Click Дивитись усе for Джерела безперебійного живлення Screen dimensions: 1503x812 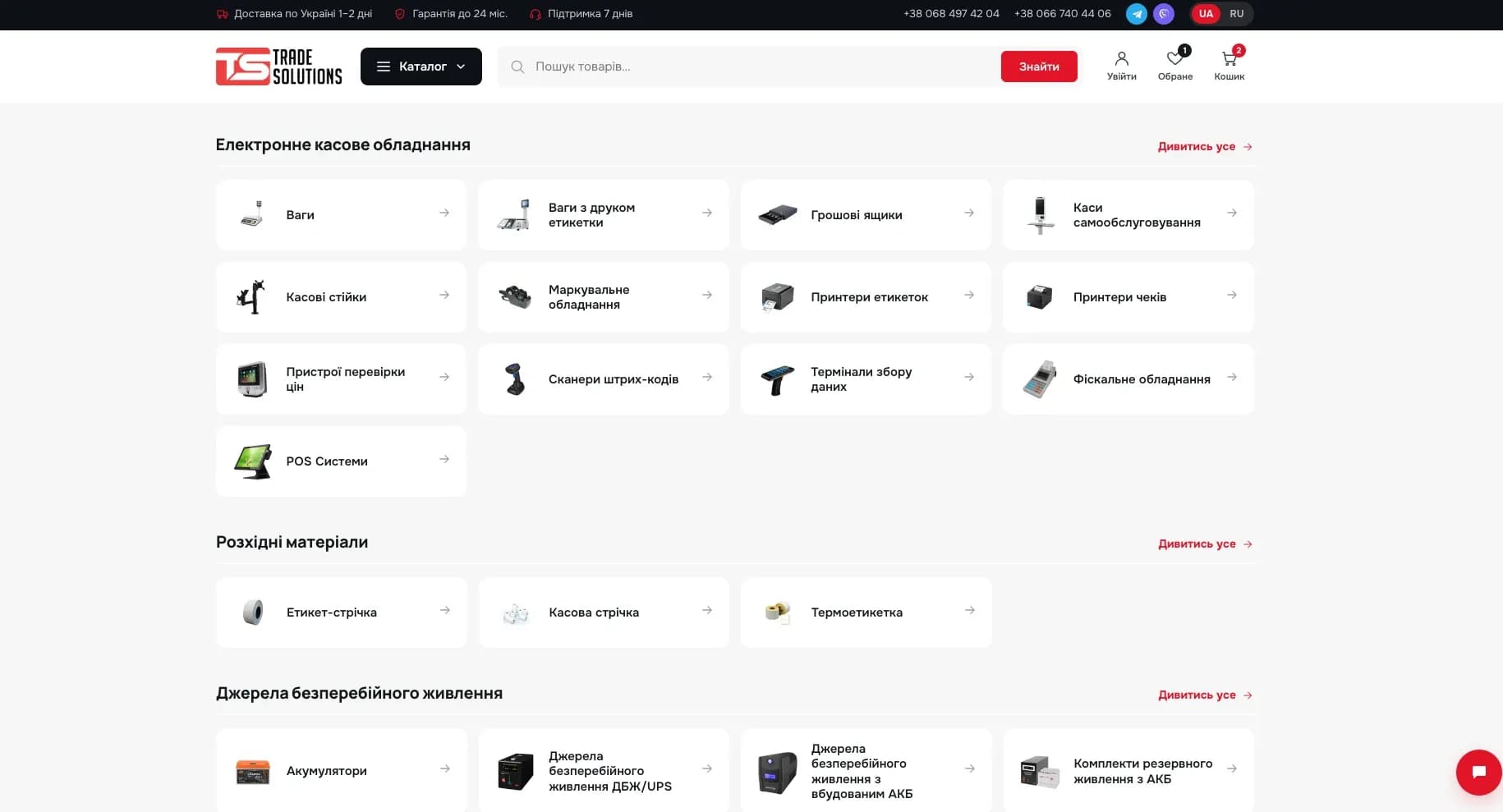pyautogui.click(x=1205, y=695)
